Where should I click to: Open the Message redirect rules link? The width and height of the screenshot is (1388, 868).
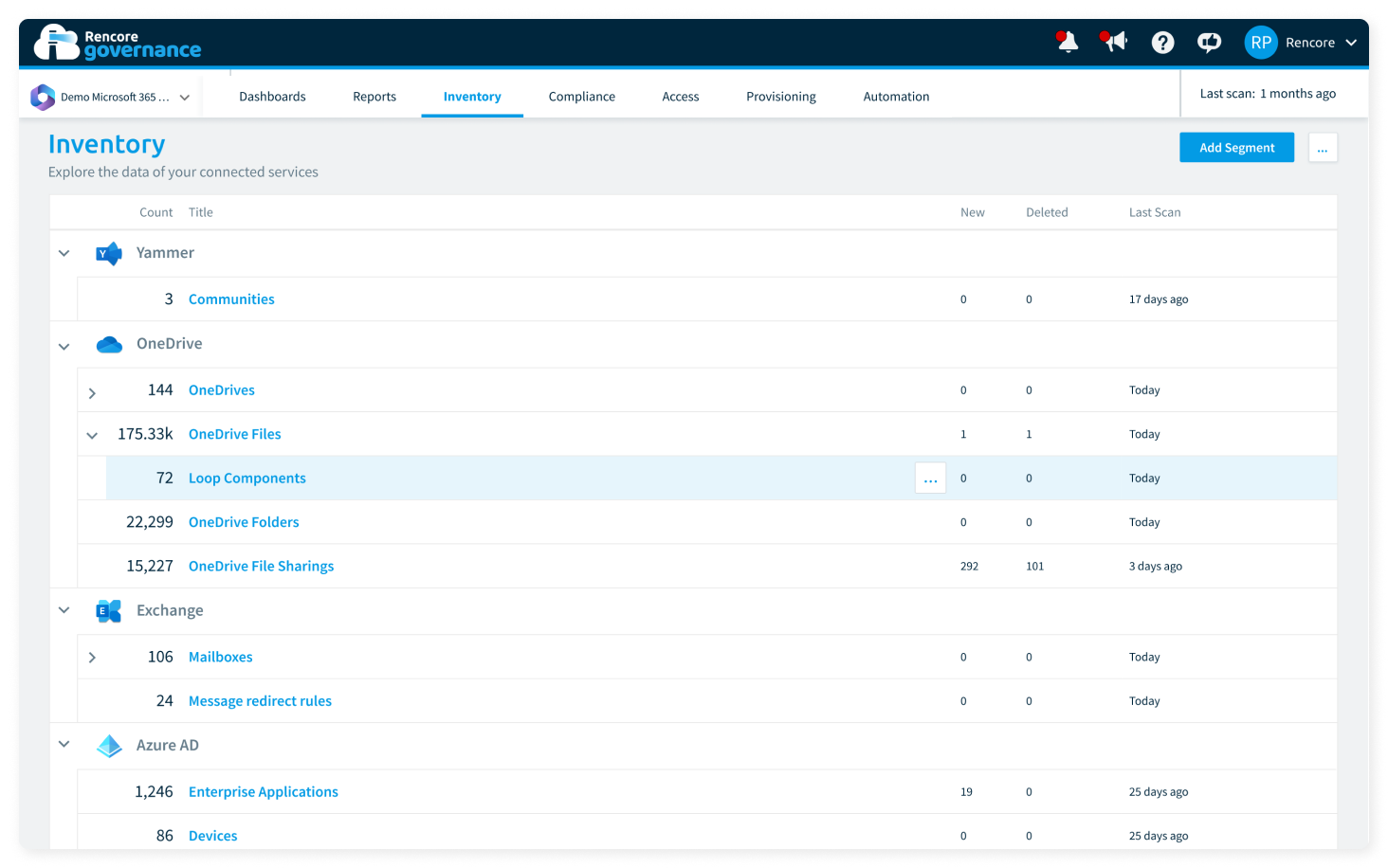point(260,701)
